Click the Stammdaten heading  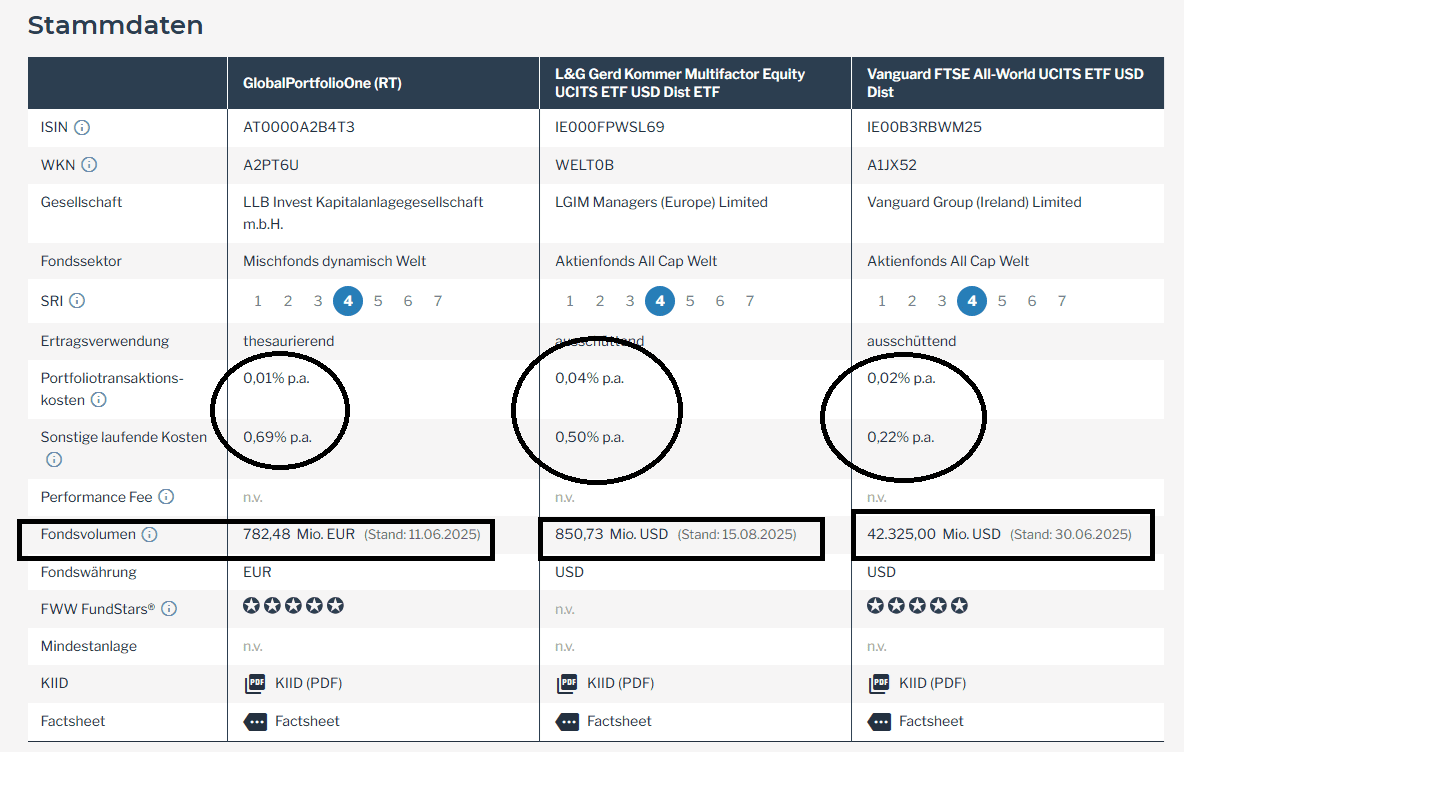pos(116,25)
